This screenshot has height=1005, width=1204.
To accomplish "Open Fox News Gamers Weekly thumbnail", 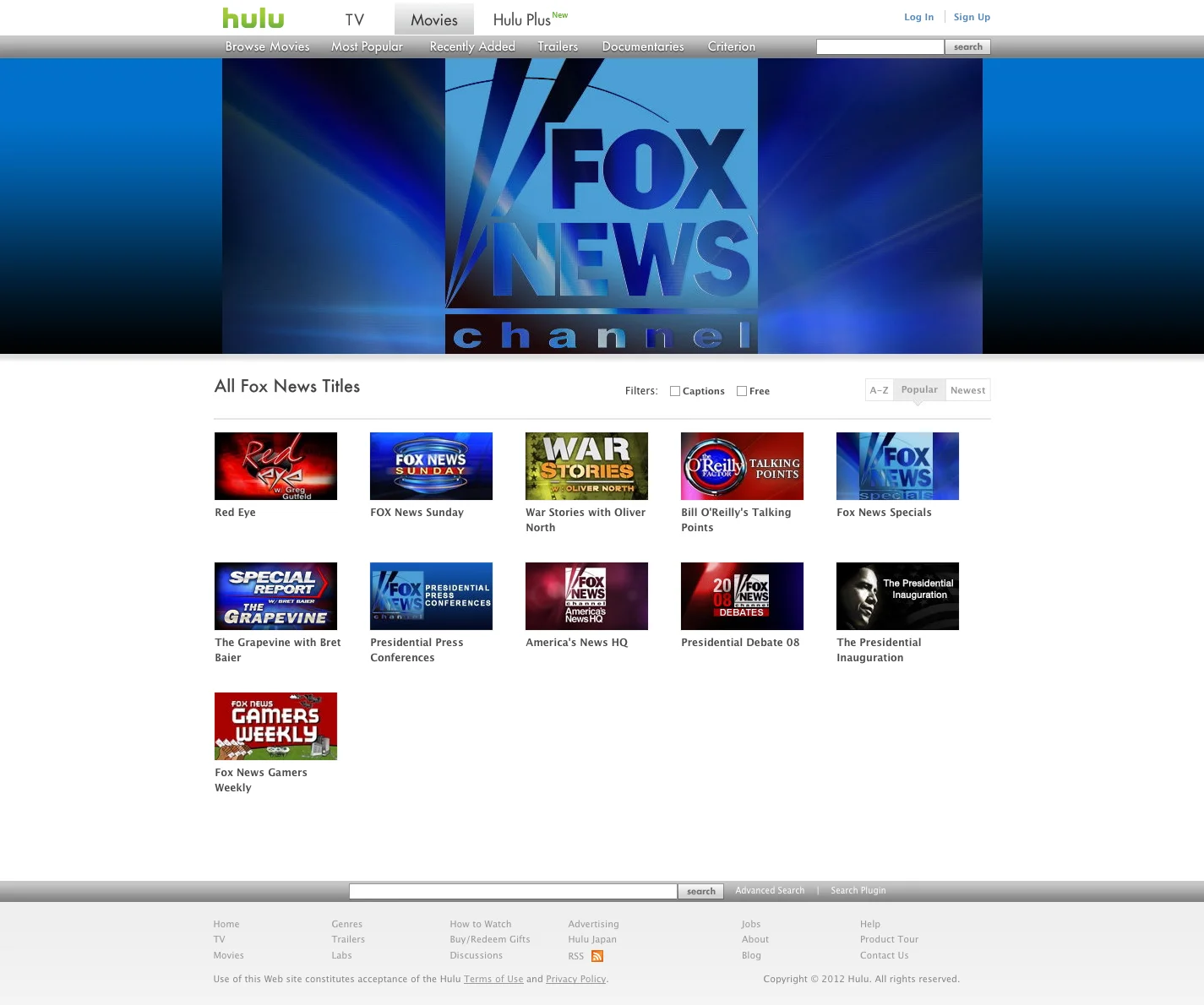I will tap(275, 726).
